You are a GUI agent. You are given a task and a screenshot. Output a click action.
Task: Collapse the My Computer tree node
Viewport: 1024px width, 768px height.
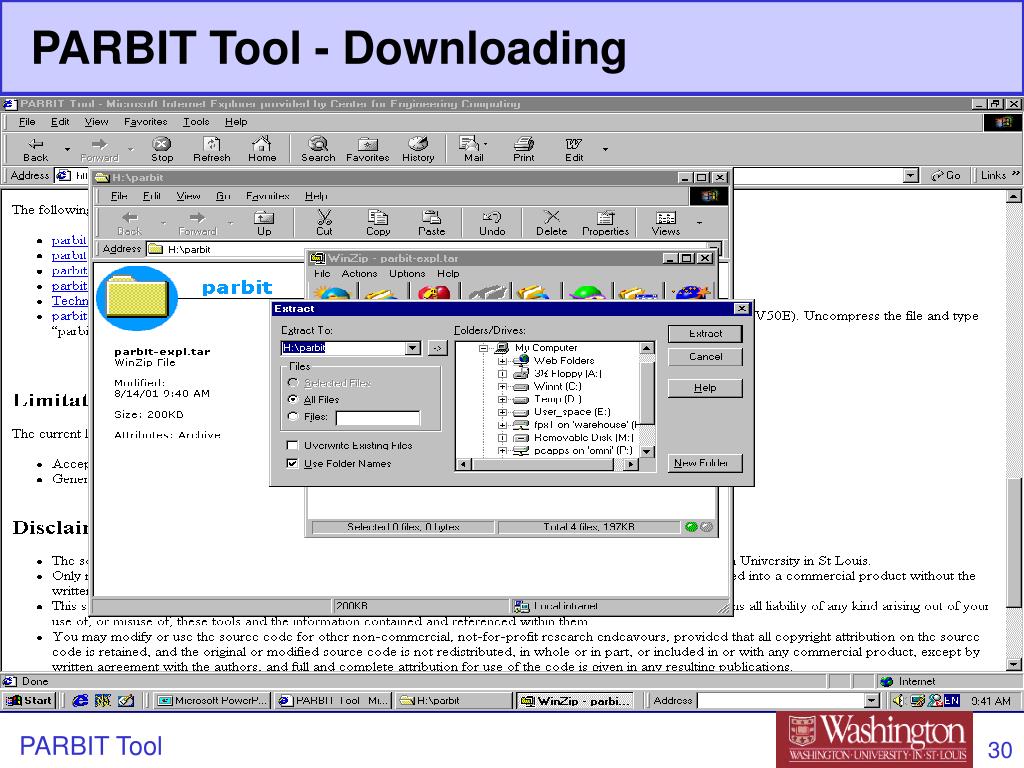pyautogui.click(x=483, y=348)
